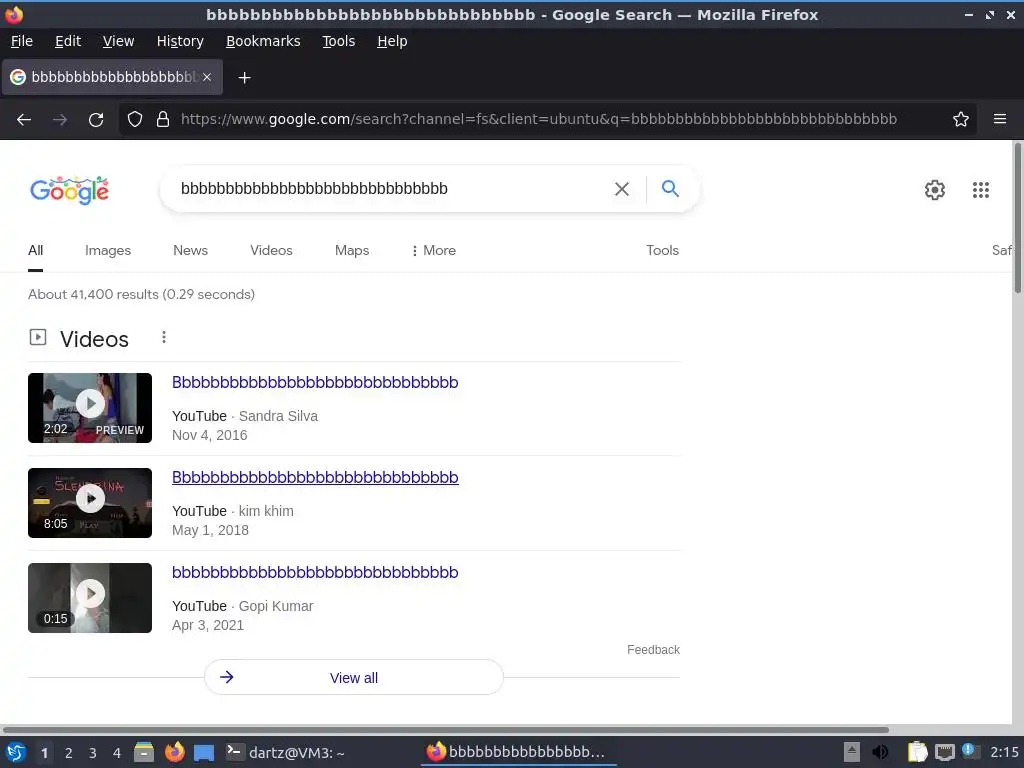Bookmark this page with the star
The image size is (1024, 768).
pyautogui.click(x=960, y=119)
